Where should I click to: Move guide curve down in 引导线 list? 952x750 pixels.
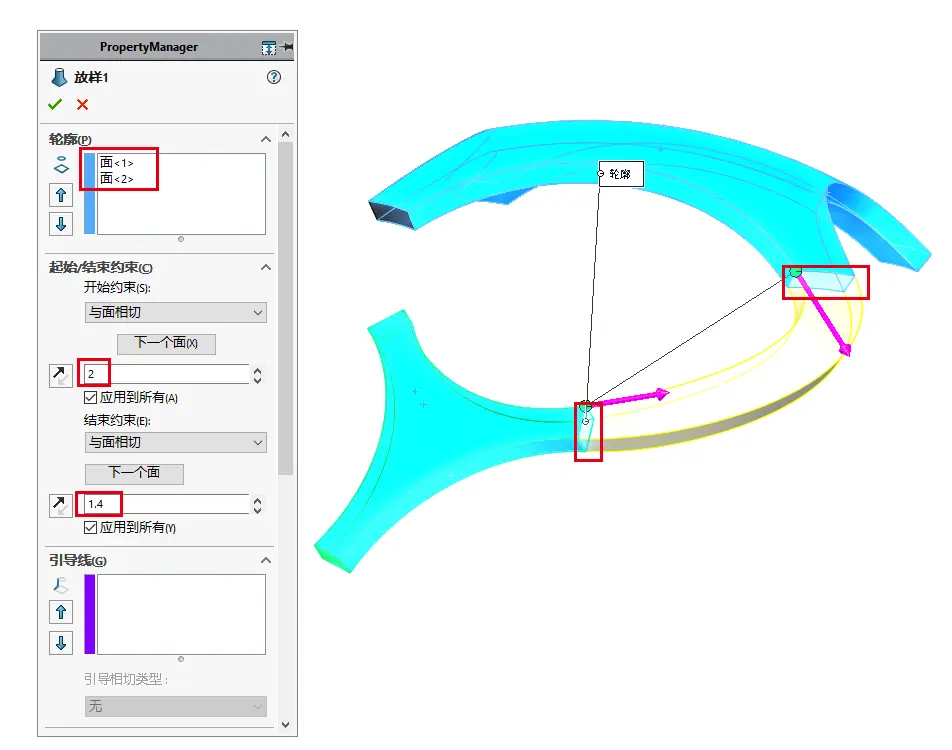(x=61, y=643)
